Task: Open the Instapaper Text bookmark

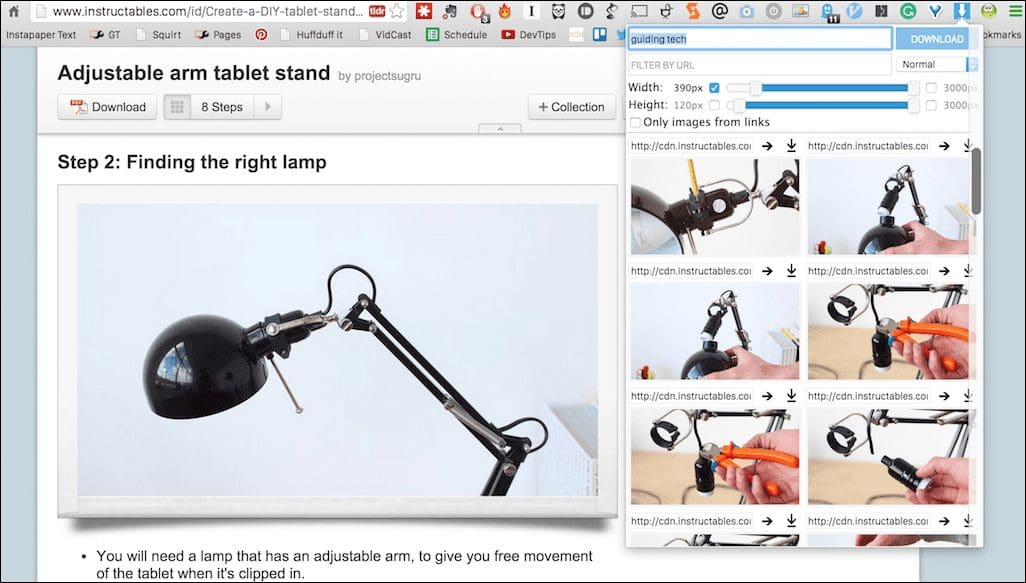Action: click(41, 35)
